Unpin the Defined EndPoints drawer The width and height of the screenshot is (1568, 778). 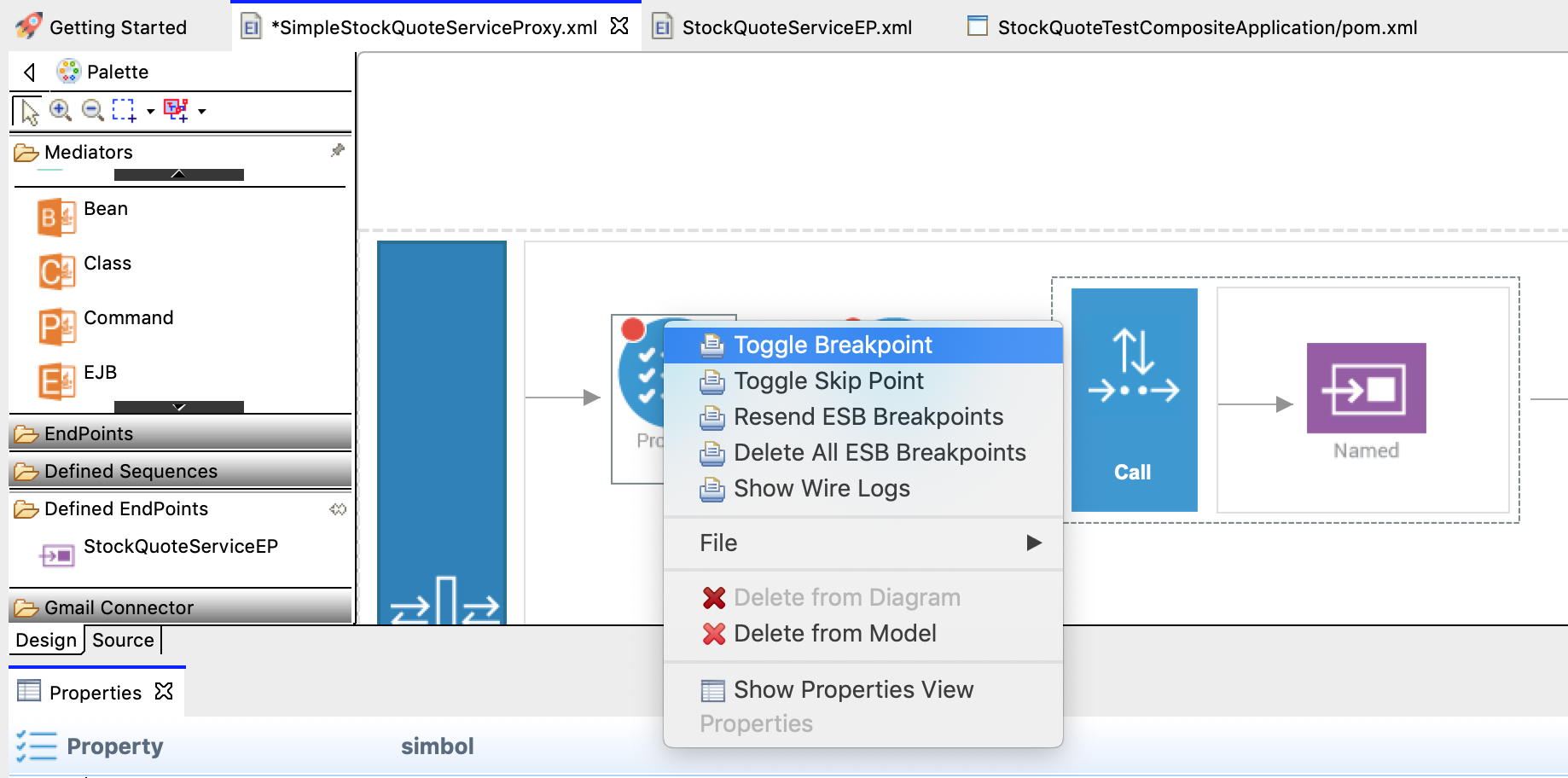pos(338,509)
